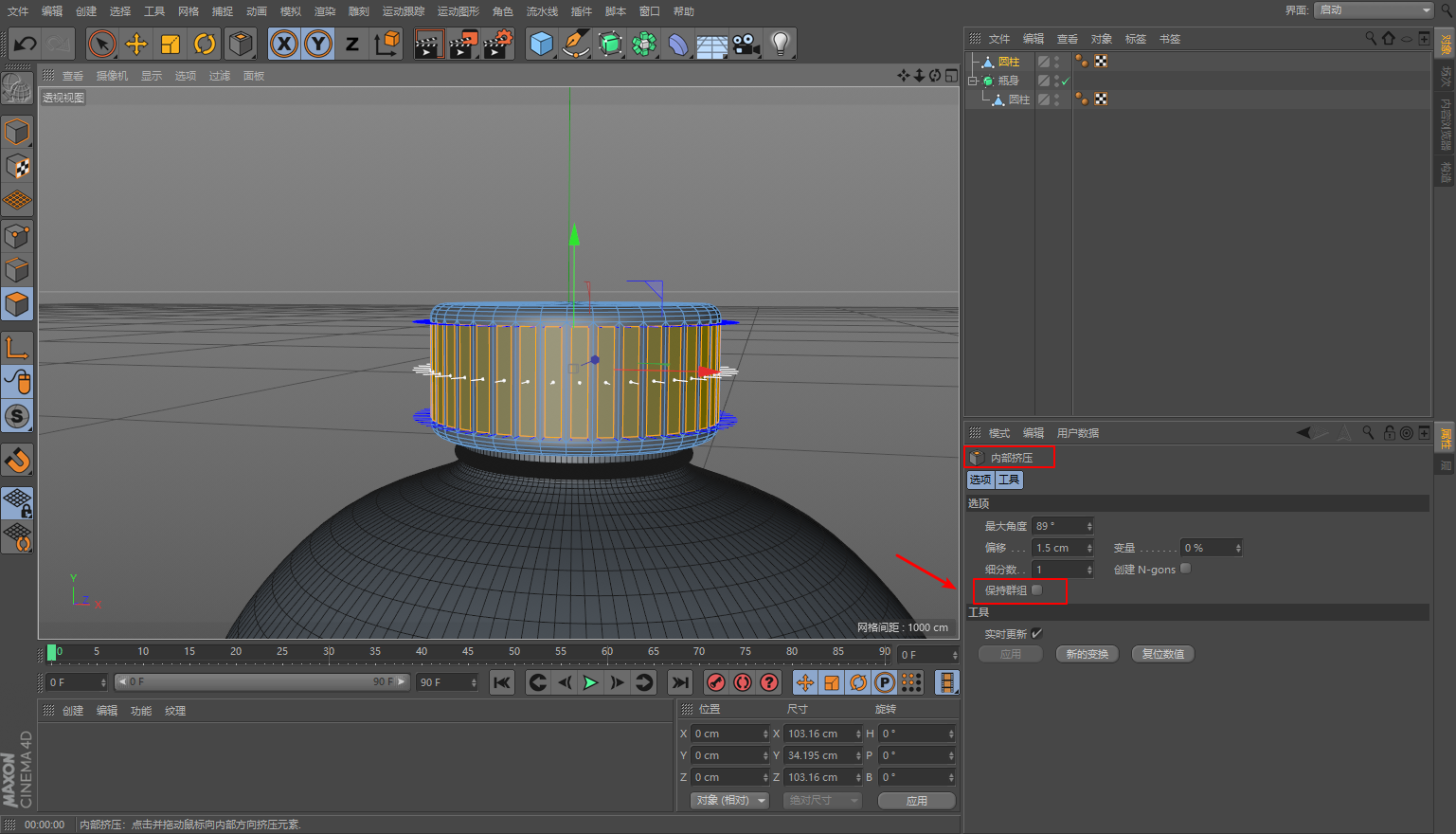1456x834 pixels.
Task: Add a cube primitive object
Action: [x=541, y=44]
